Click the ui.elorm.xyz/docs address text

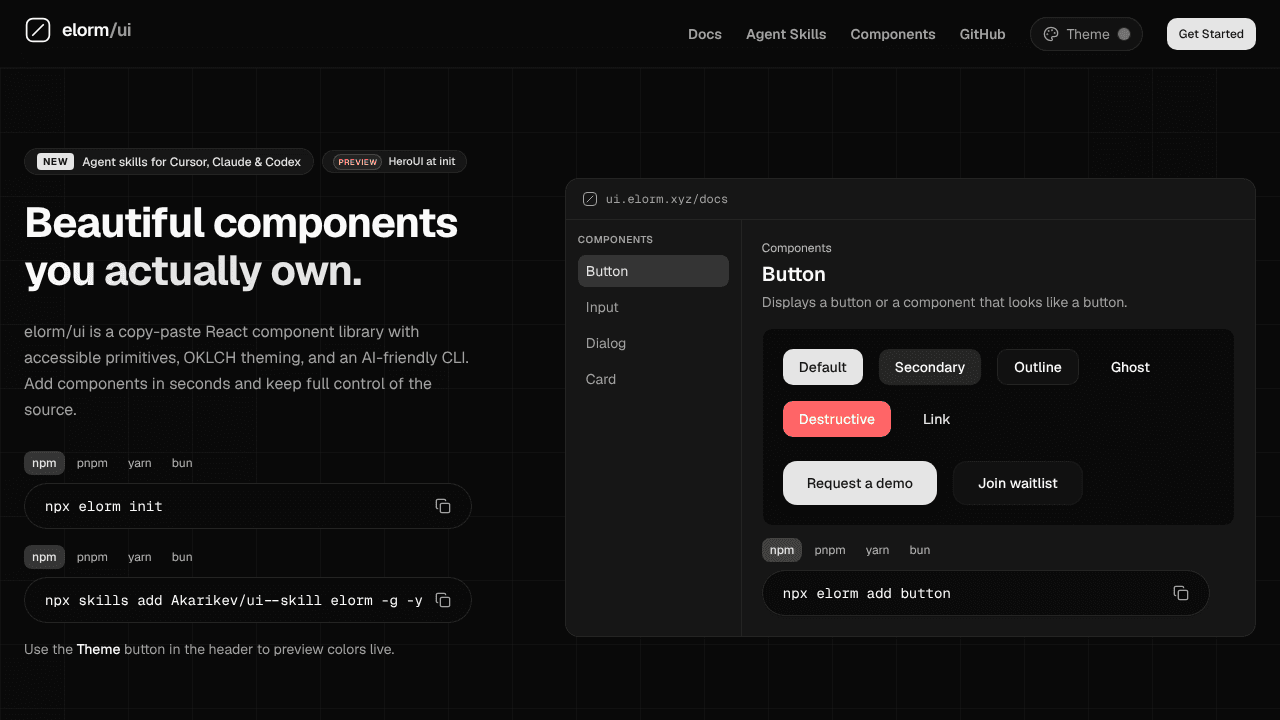pyautogui.click(x=667, y=199)
